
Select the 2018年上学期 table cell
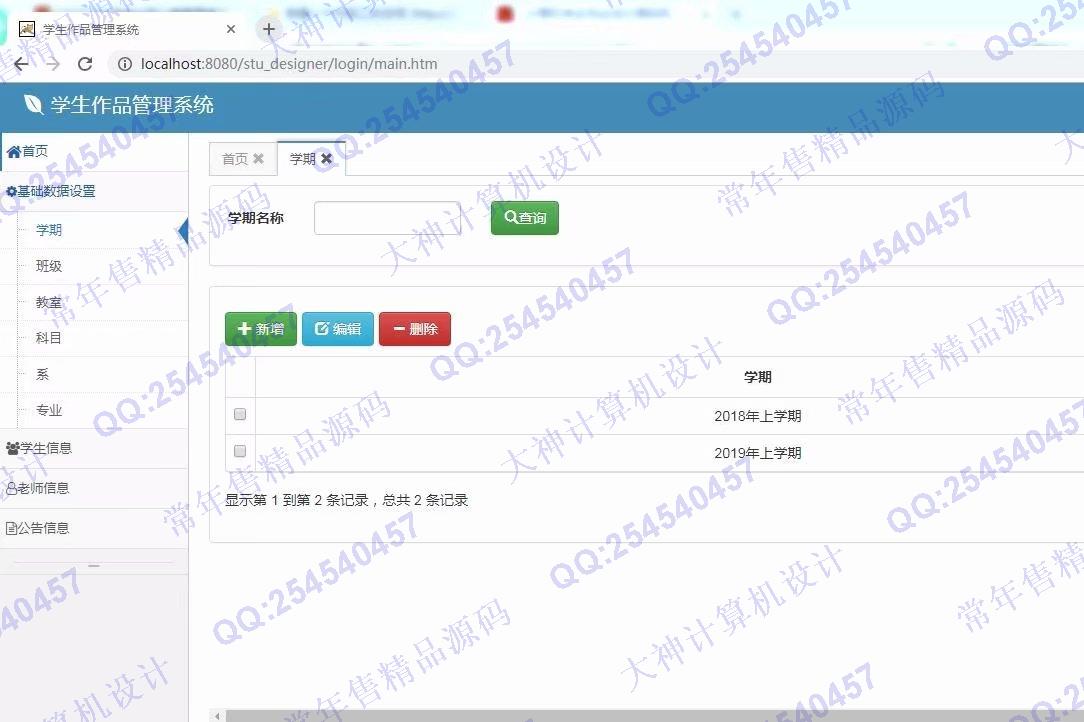click(x=757, y=416)
